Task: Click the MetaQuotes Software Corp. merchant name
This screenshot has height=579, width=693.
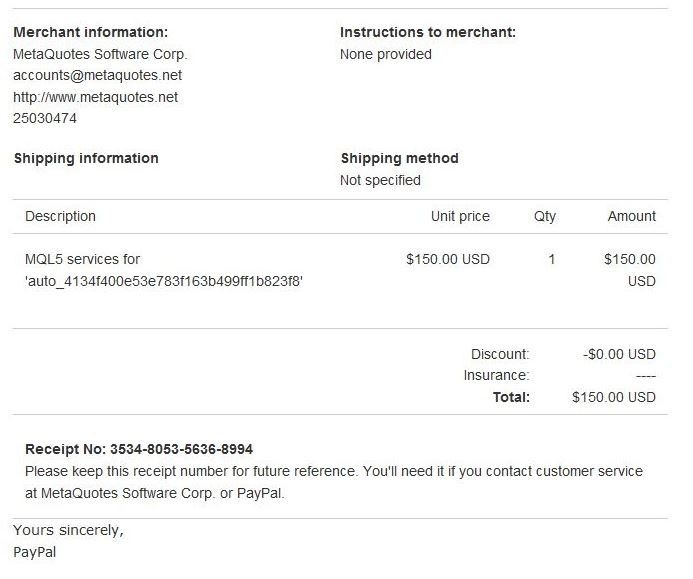Action: [100, 54]
